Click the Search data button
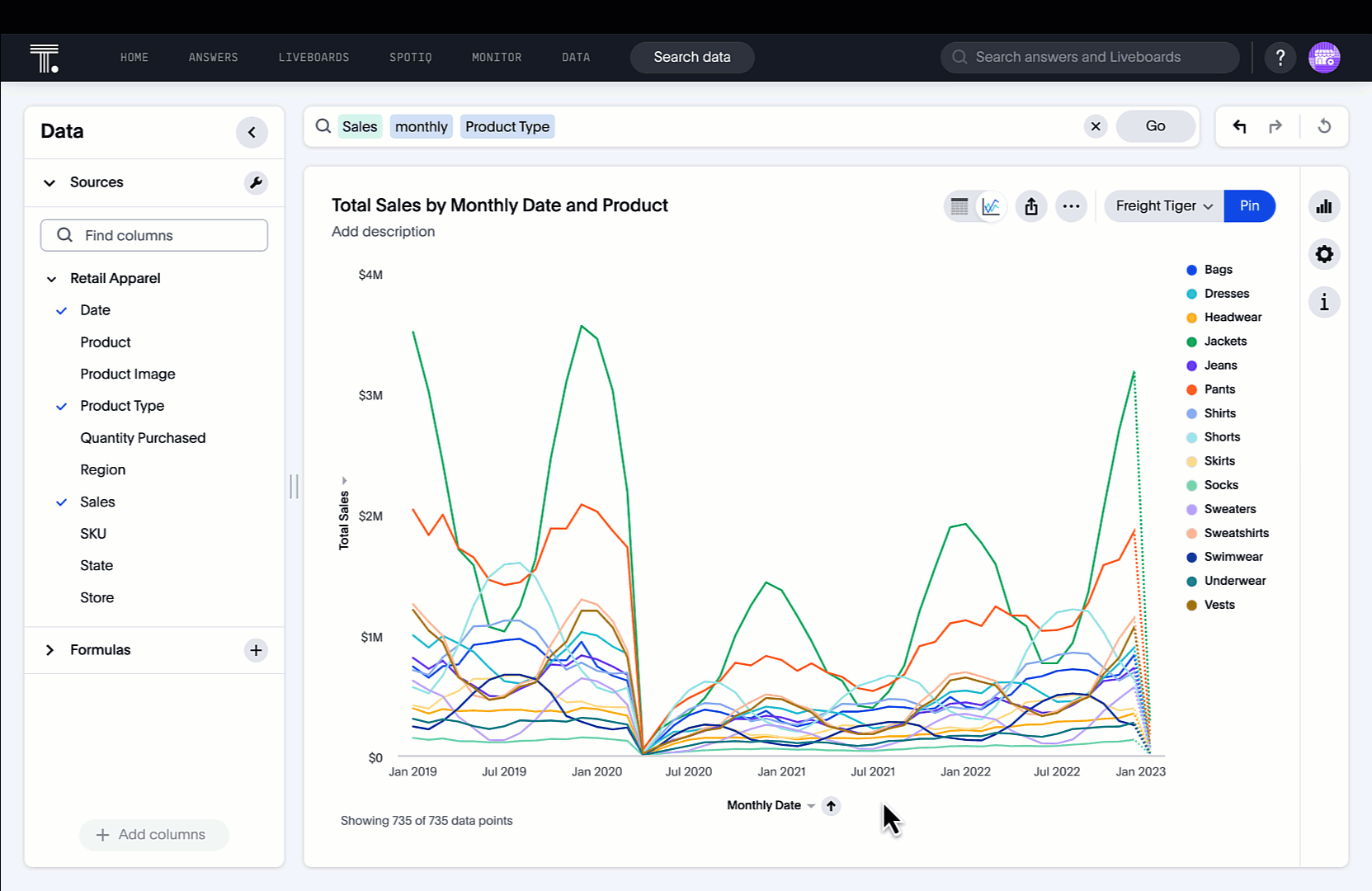1372x891 pixels. coord(692,58)
